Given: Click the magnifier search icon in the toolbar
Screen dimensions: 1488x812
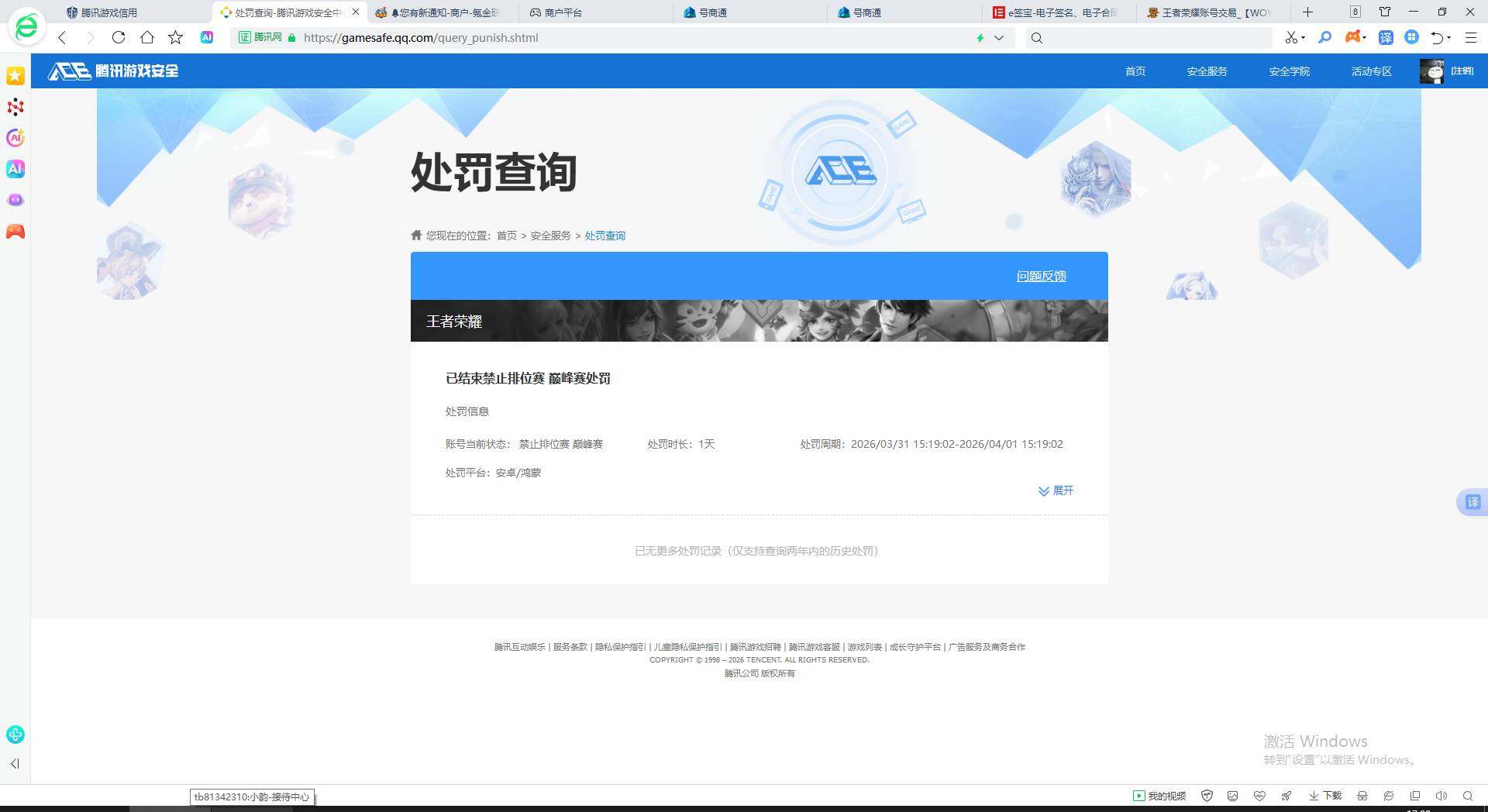Looking at the screenshot, I should point(1325,37).
